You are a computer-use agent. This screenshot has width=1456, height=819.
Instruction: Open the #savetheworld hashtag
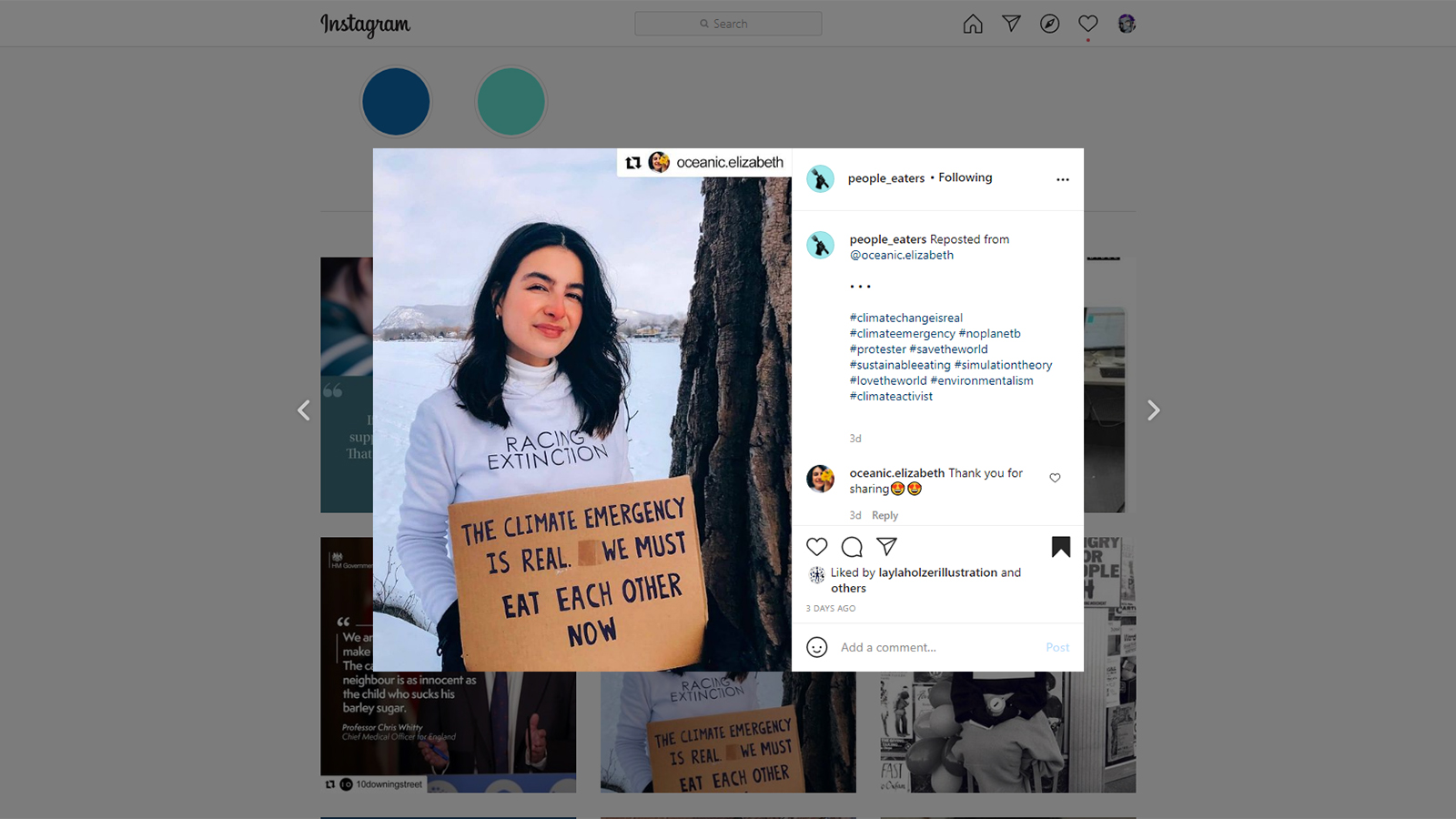pyautogui.click(x=948, y=349)
